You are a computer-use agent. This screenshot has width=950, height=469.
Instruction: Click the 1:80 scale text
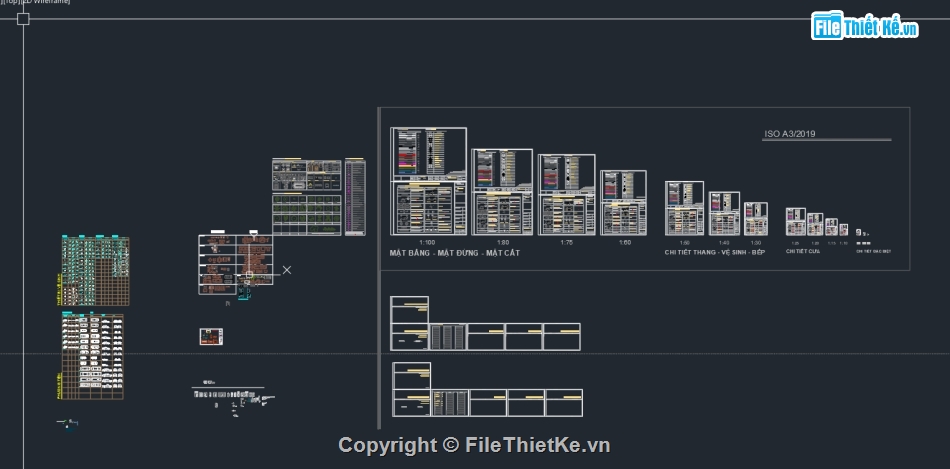click(x=503, y=242)
